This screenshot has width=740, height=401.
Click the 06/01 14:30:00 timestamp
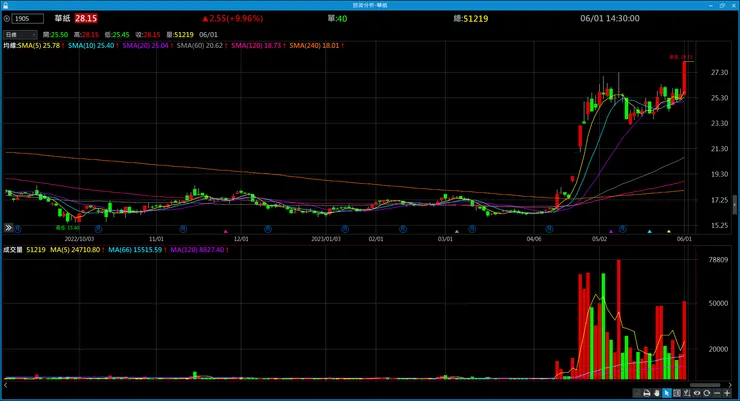(x=610, y=18)
